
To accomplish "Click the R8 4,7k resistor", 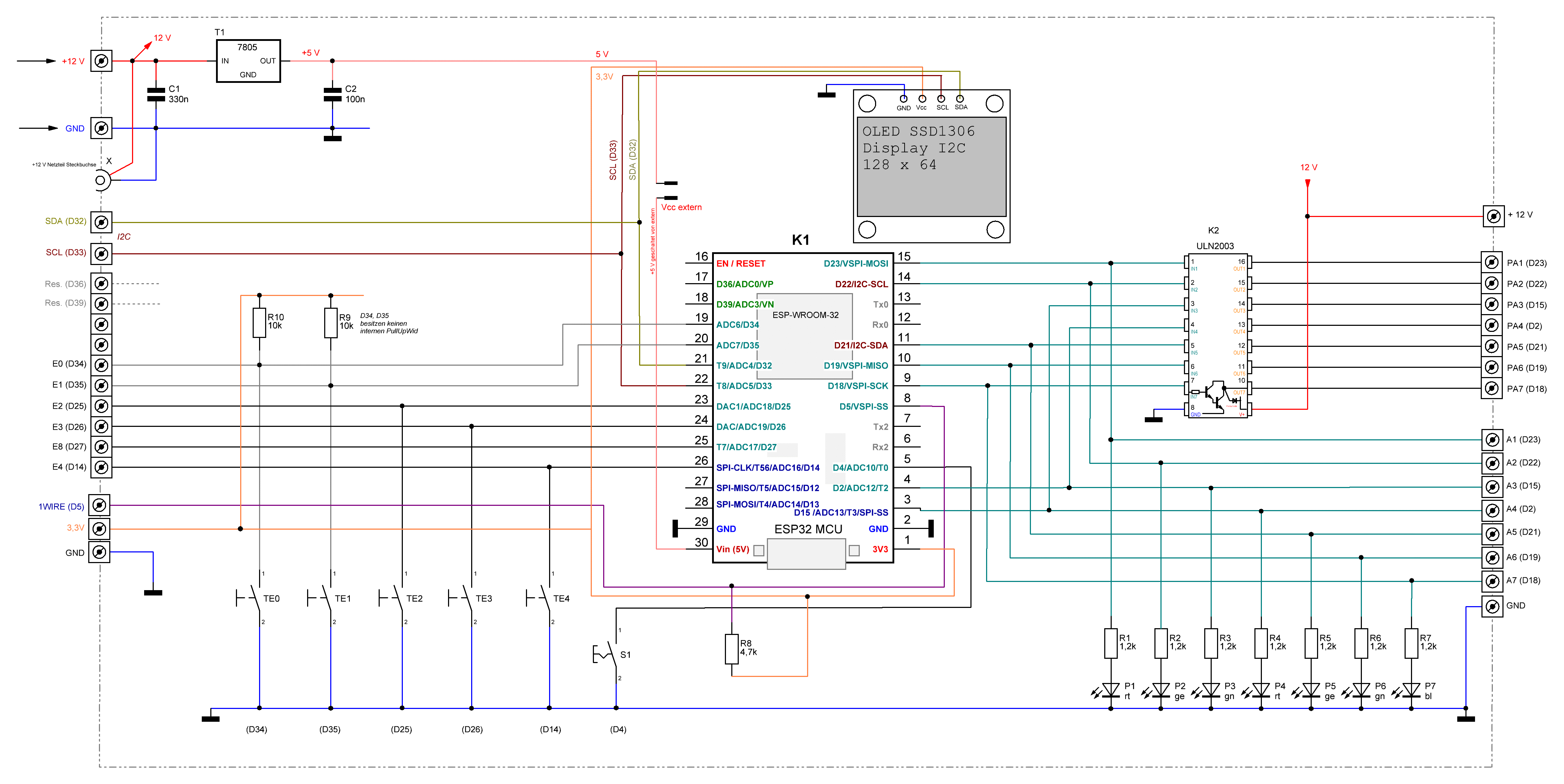I will click(732, 649).
